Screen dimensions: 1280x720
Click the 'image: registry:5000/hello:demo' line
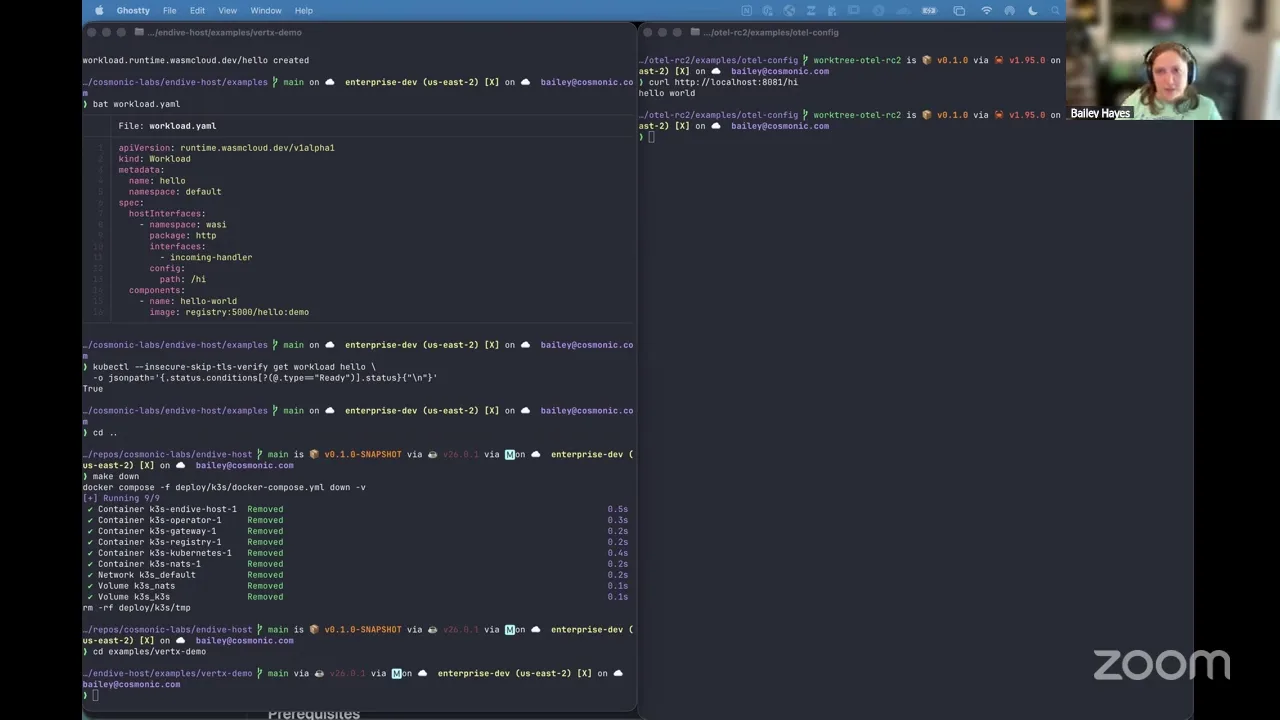coord(229,312)
